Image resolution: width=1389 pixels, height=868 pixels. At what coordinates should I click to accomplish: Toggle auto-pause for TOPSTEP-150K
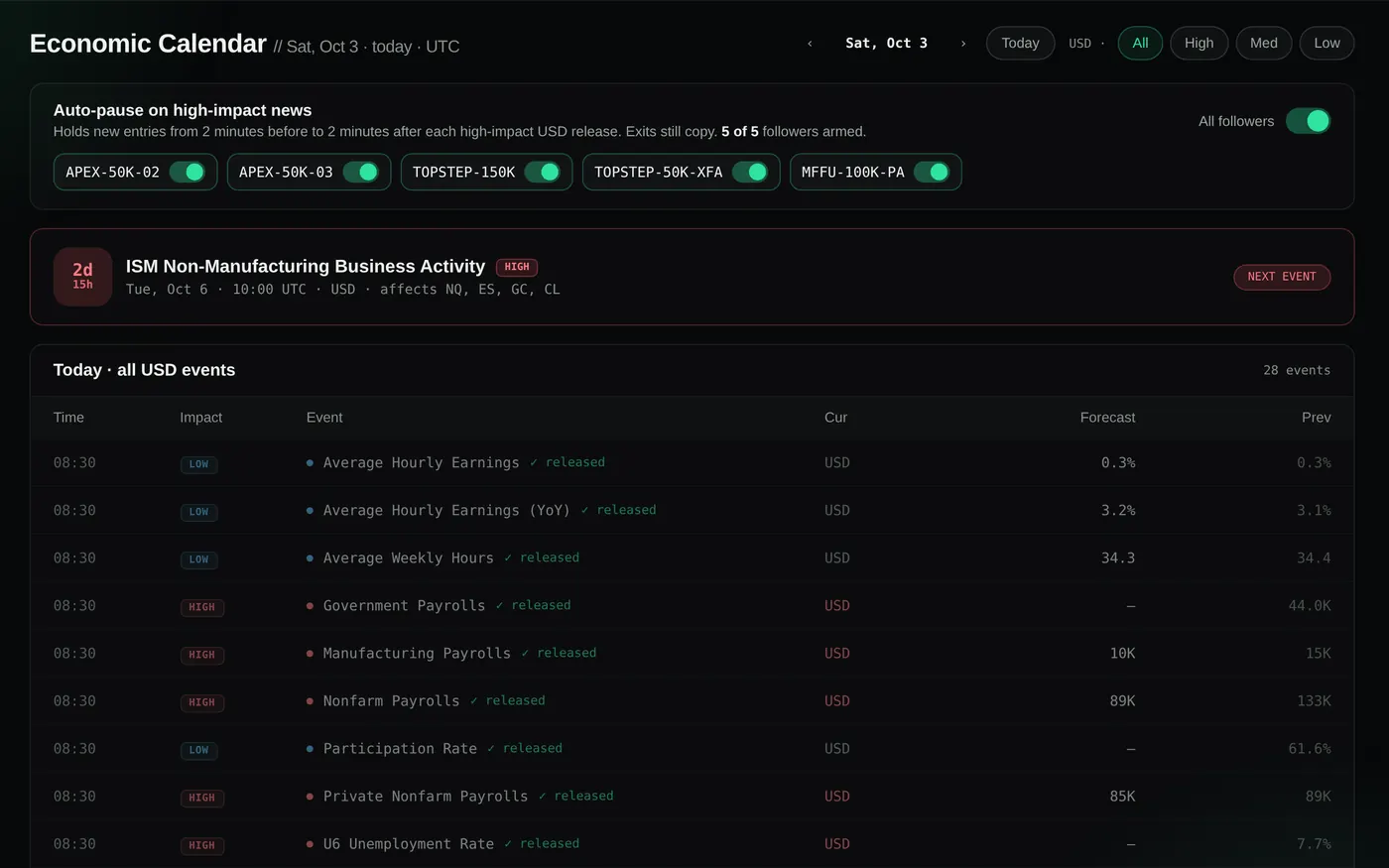tap(543, 172)
